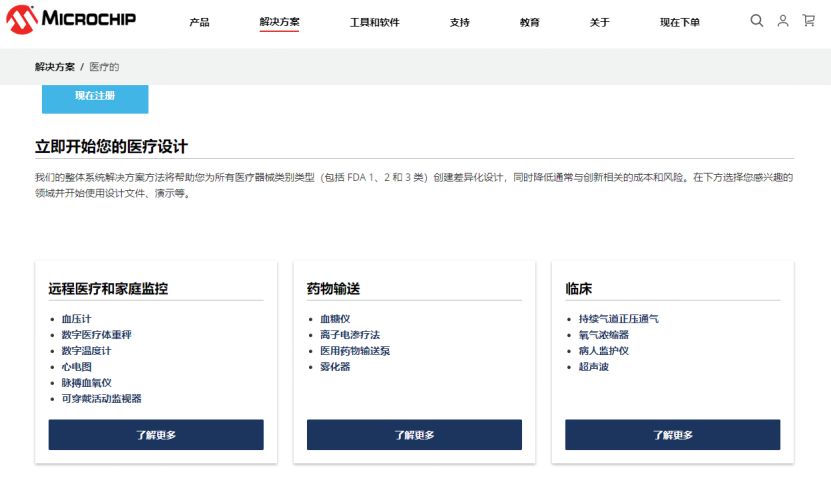Open the 工具和软件 menu
The width and height of the screenshot is (831, 479).
375,22
